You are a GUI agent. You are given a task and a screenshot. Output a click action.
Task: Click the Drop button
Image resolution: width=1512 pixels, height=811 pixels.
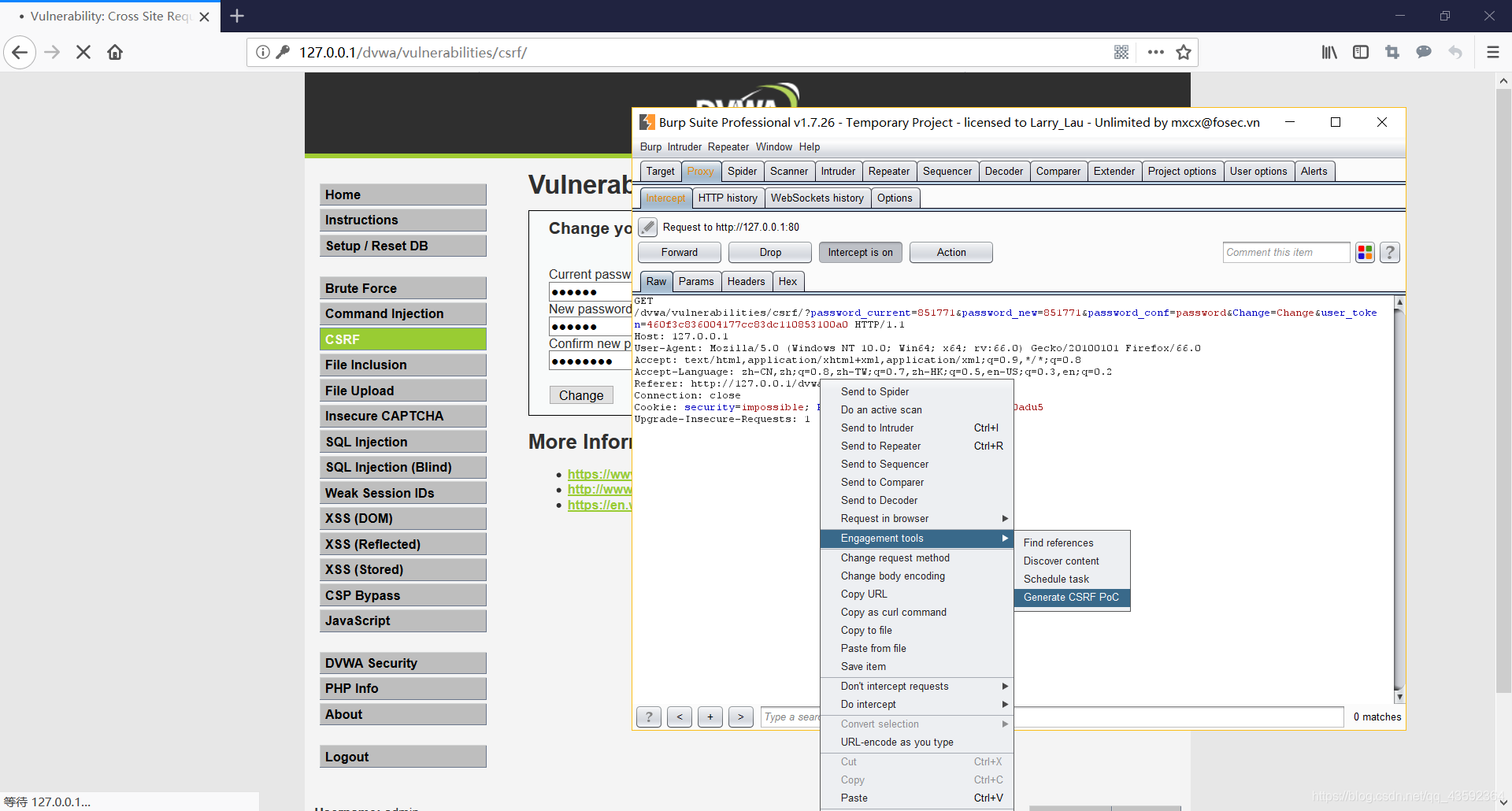[x=770, y=253]
